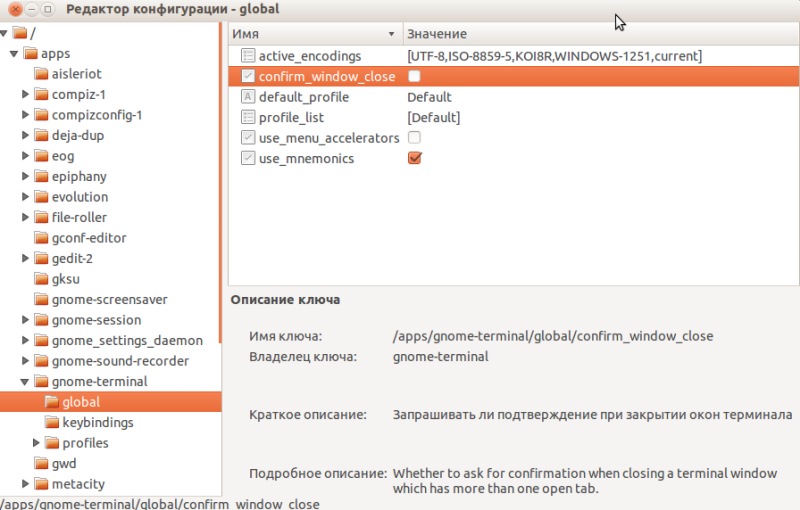Click the gnome-terminal key owner value
The image size is (800, 510).
pos(440,356)
